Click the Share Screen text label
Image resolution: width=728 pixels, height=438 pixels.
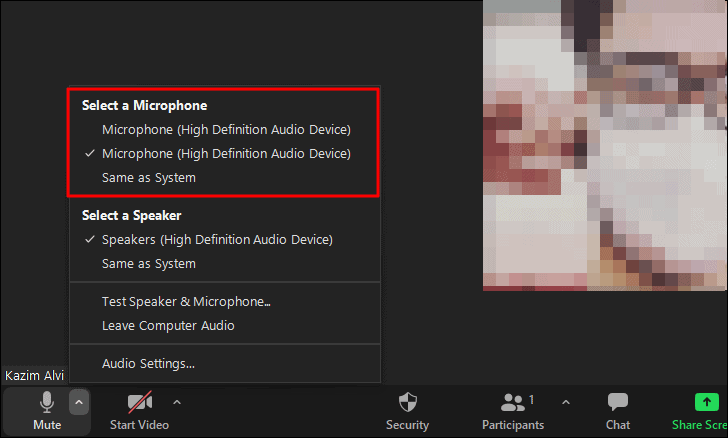(x=700, y=425)
